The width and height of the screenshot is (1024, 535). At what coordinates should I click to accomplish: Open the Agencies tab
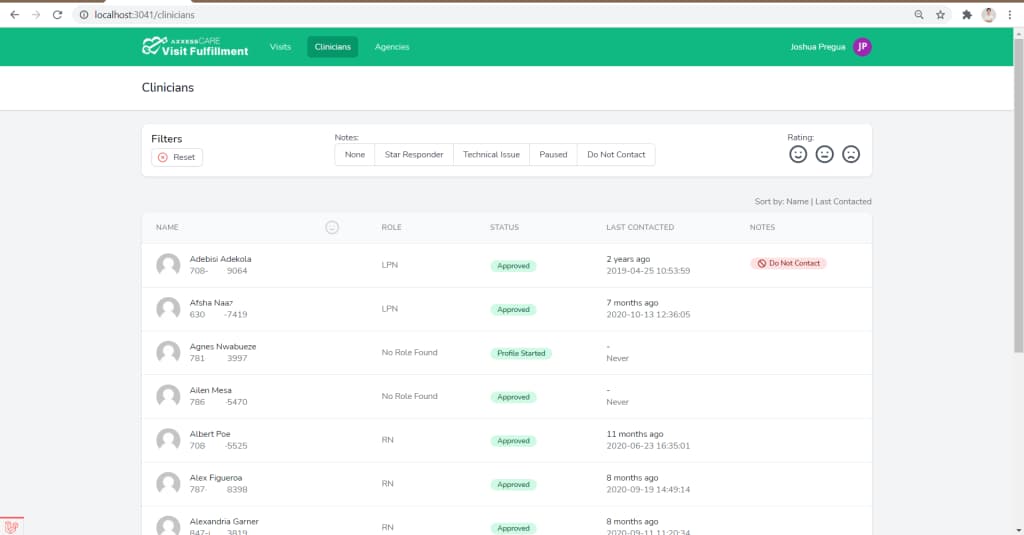(392, 46)
